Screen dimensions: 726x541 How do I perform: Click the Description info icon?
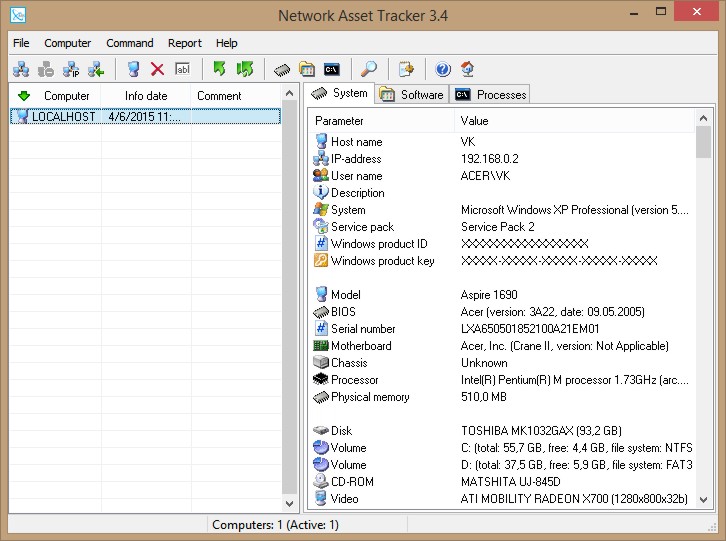click(320, 192)
